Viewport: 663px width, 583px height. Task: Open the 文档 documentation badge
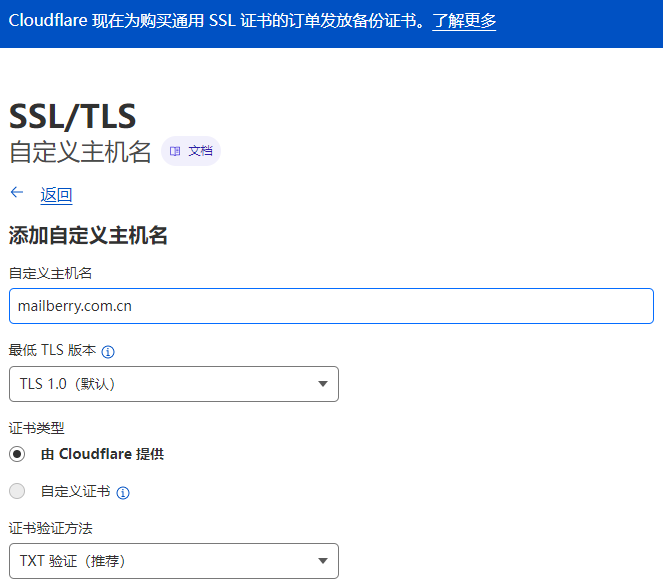[x=191, y=151]
